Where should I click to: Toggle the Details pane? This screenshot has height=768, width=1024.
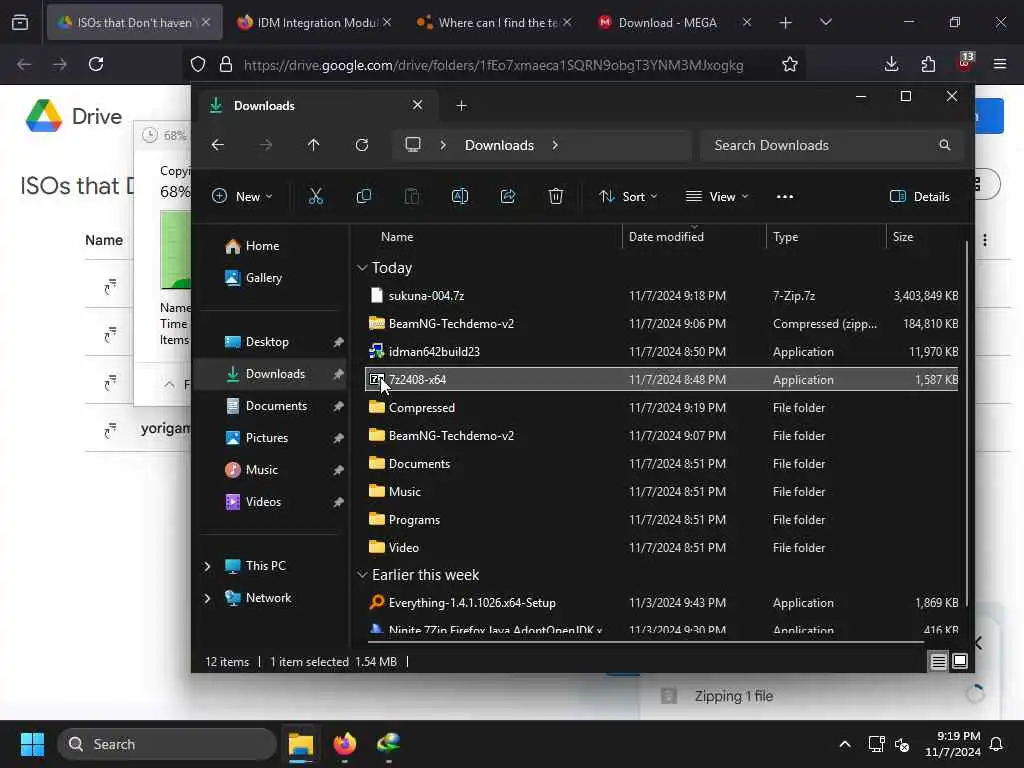tap(920, 197)
